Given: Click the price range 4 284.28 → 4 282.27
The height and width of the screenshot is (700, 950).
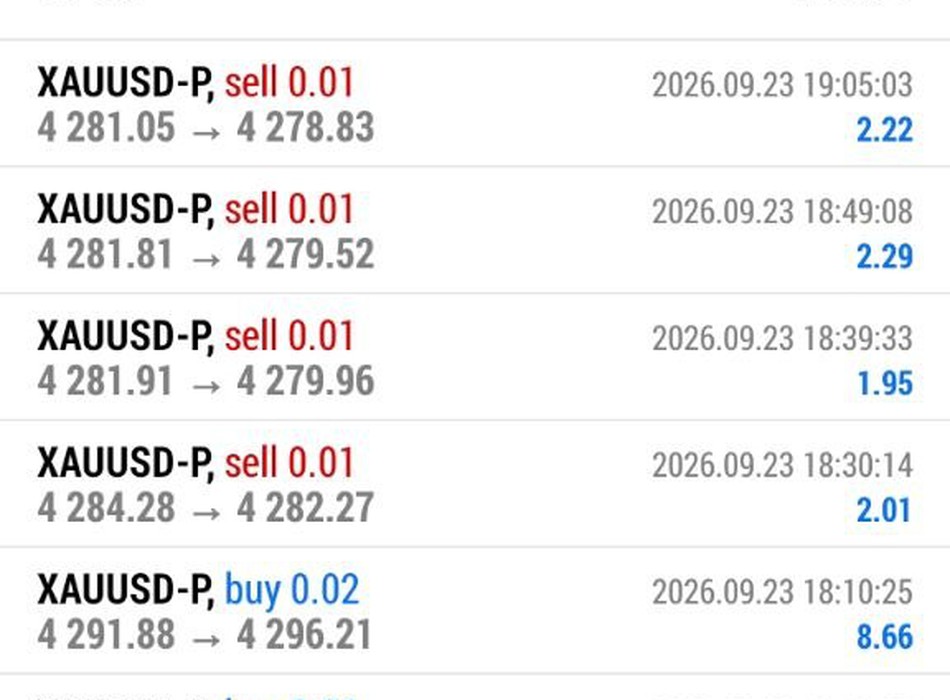Looking at the screenshot, I should pos(206,507).
